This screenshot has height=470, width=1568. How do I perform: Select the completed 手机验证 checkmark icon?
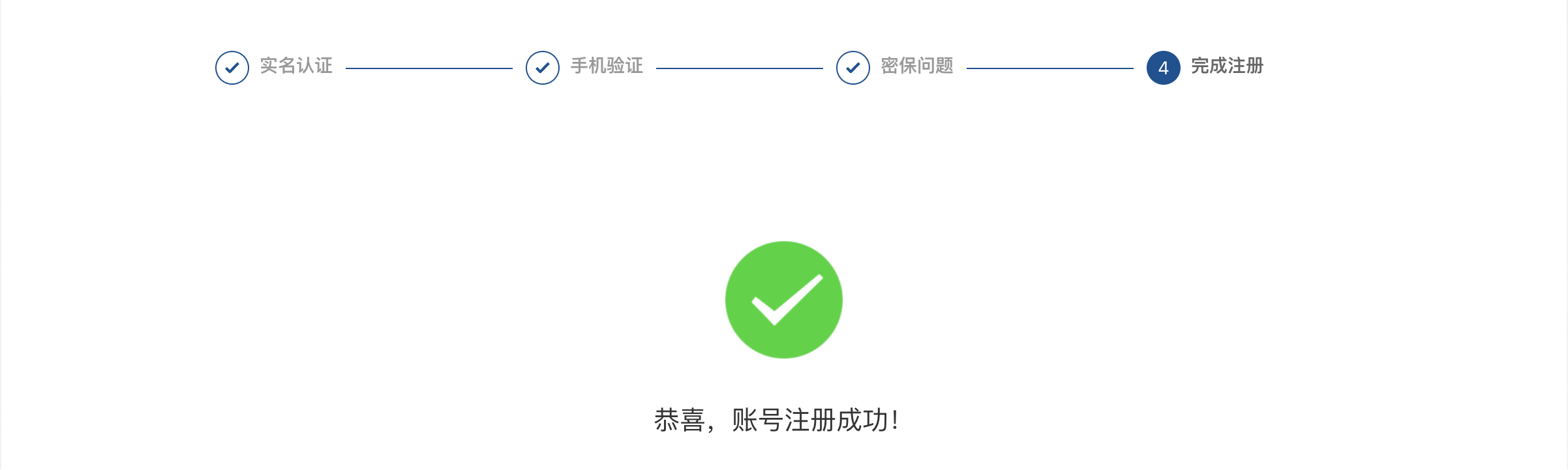coord(543,68)
